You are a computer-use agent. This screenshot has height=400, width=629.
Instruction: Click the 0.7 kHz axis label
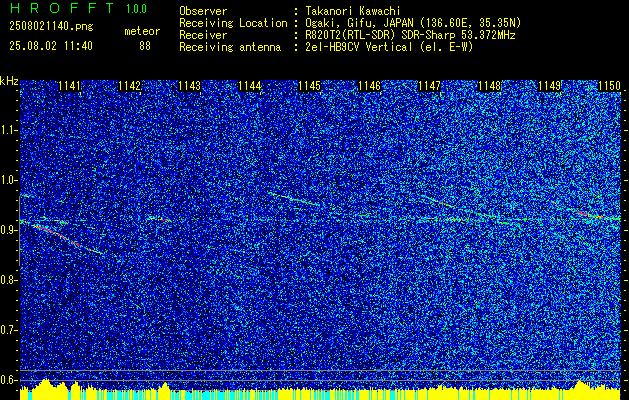7,330
